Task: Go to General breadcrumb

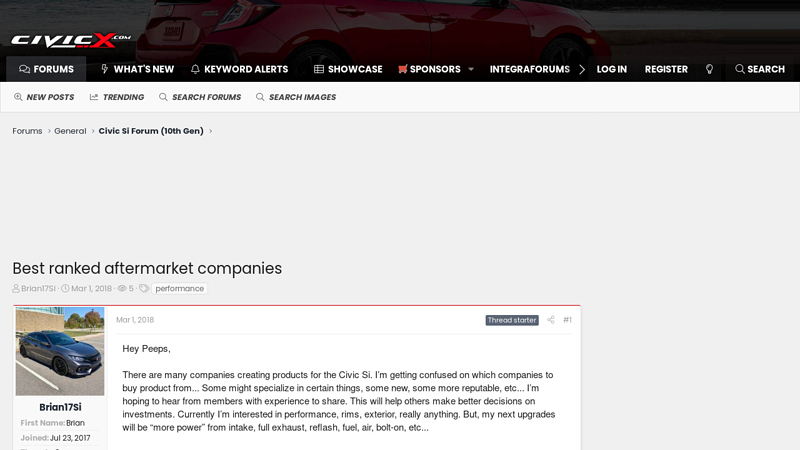Action: [70, 131]
